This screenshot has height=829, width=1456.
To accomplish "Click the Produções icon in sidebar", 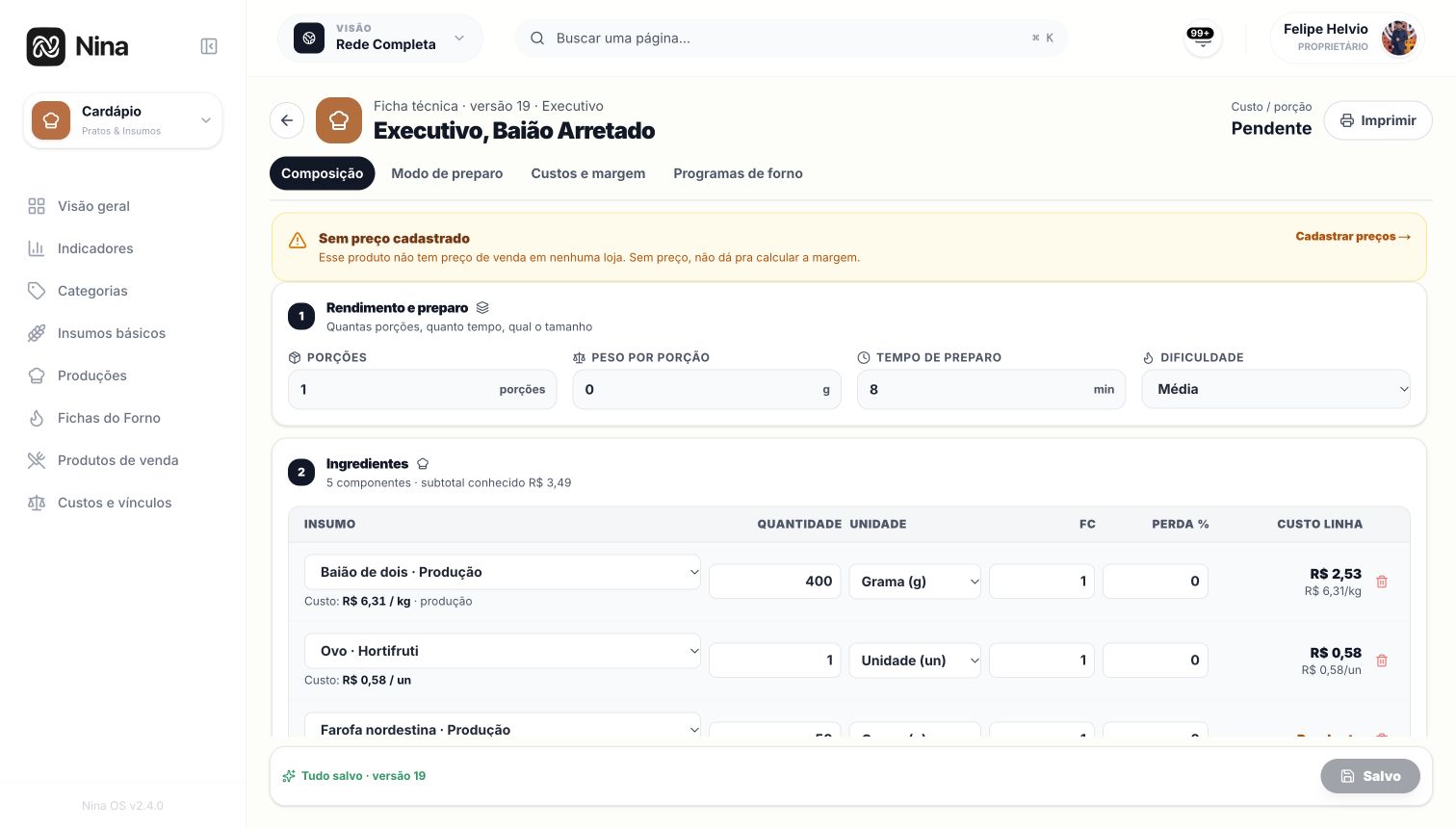I will (x=37, y=376).
